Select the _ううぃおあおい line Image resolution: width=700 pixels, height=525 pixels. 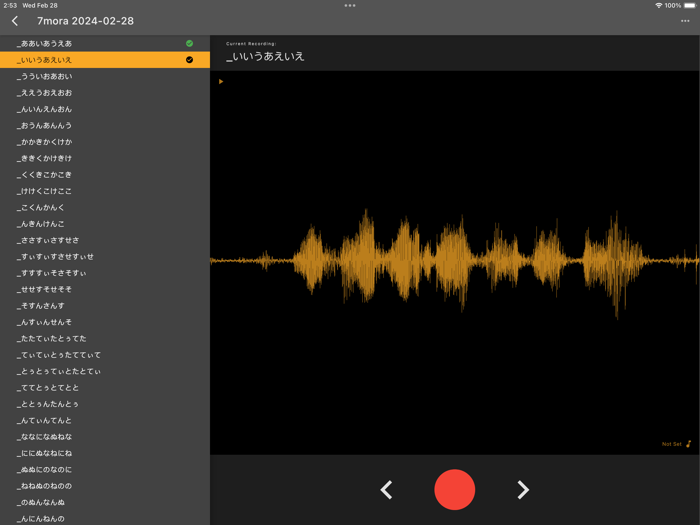point(105,76)
